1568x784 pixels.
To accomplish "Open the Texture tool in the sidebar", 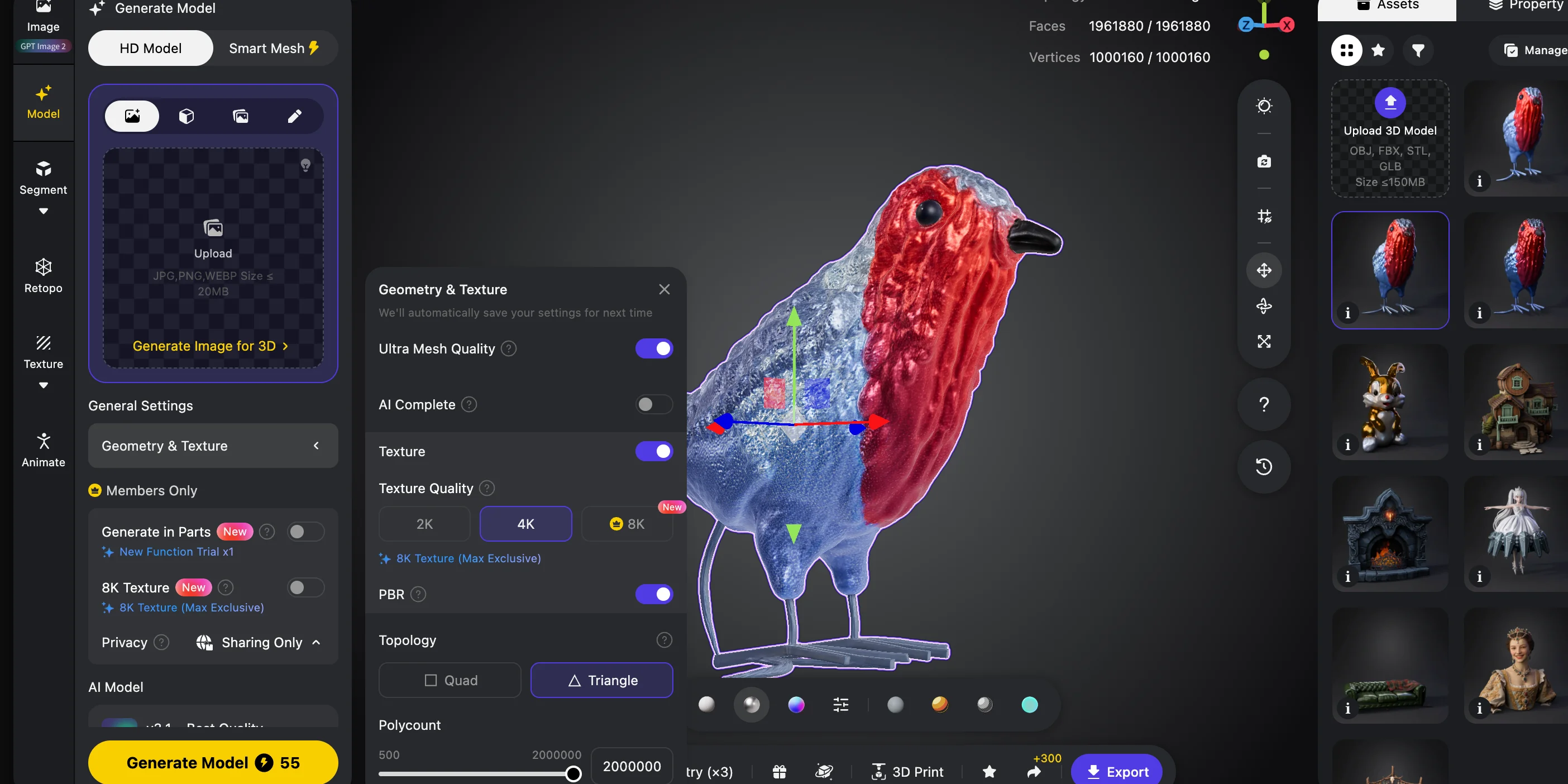I will point(43,352).
